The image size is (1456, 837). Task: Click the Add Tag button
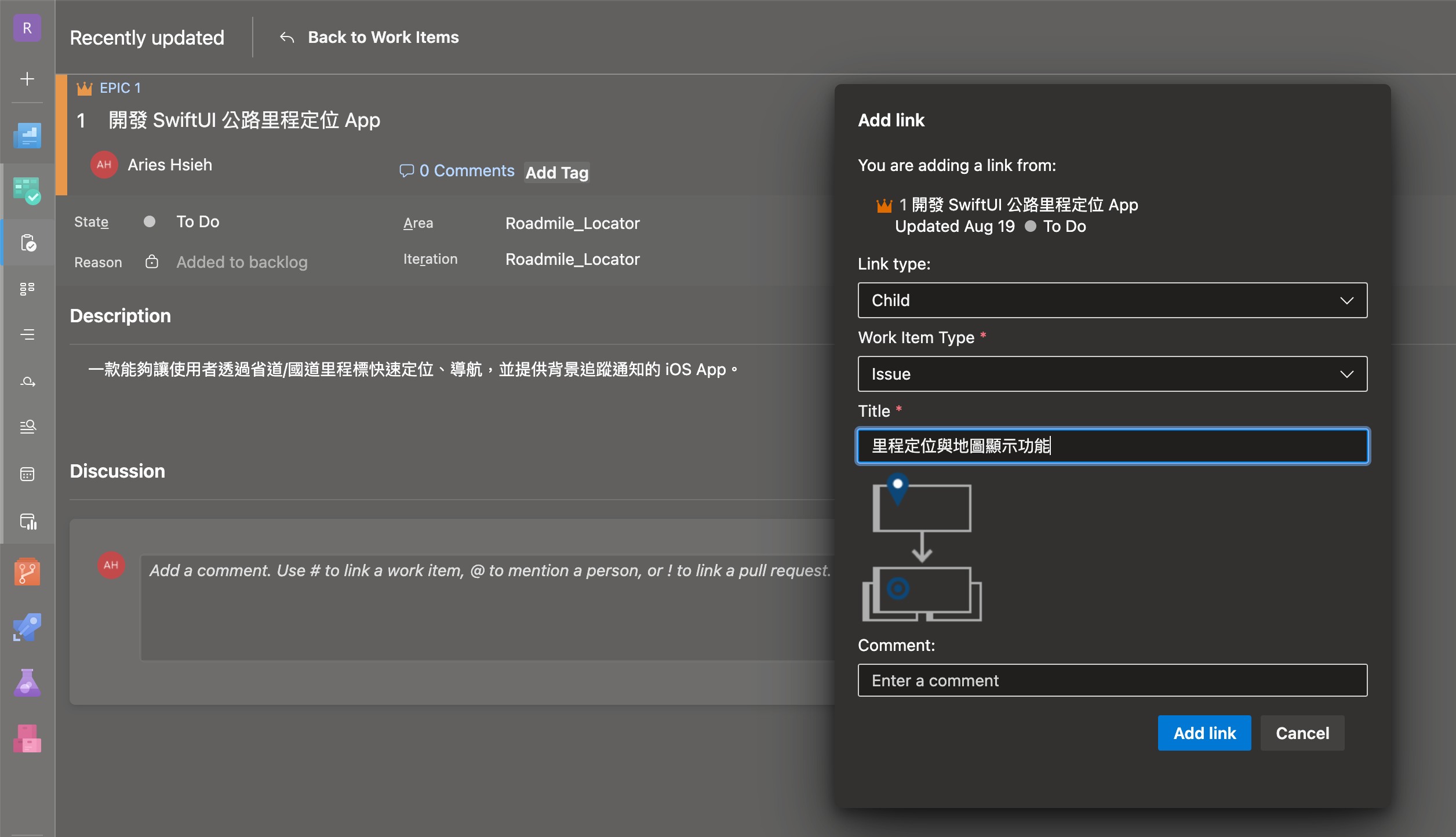coord(556,173)
